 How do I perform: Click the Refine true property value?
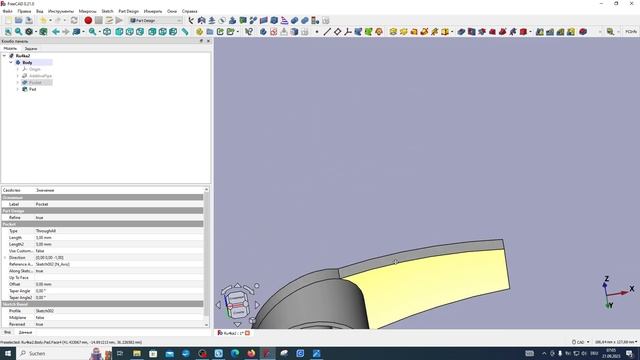118,218
